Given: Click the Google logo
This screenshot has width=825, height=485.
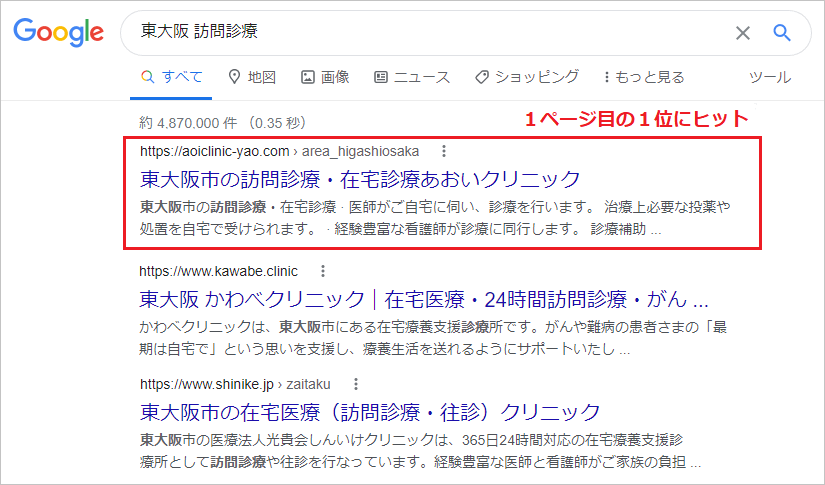Looking at the screenshot, I should click(x=58, y=32).
